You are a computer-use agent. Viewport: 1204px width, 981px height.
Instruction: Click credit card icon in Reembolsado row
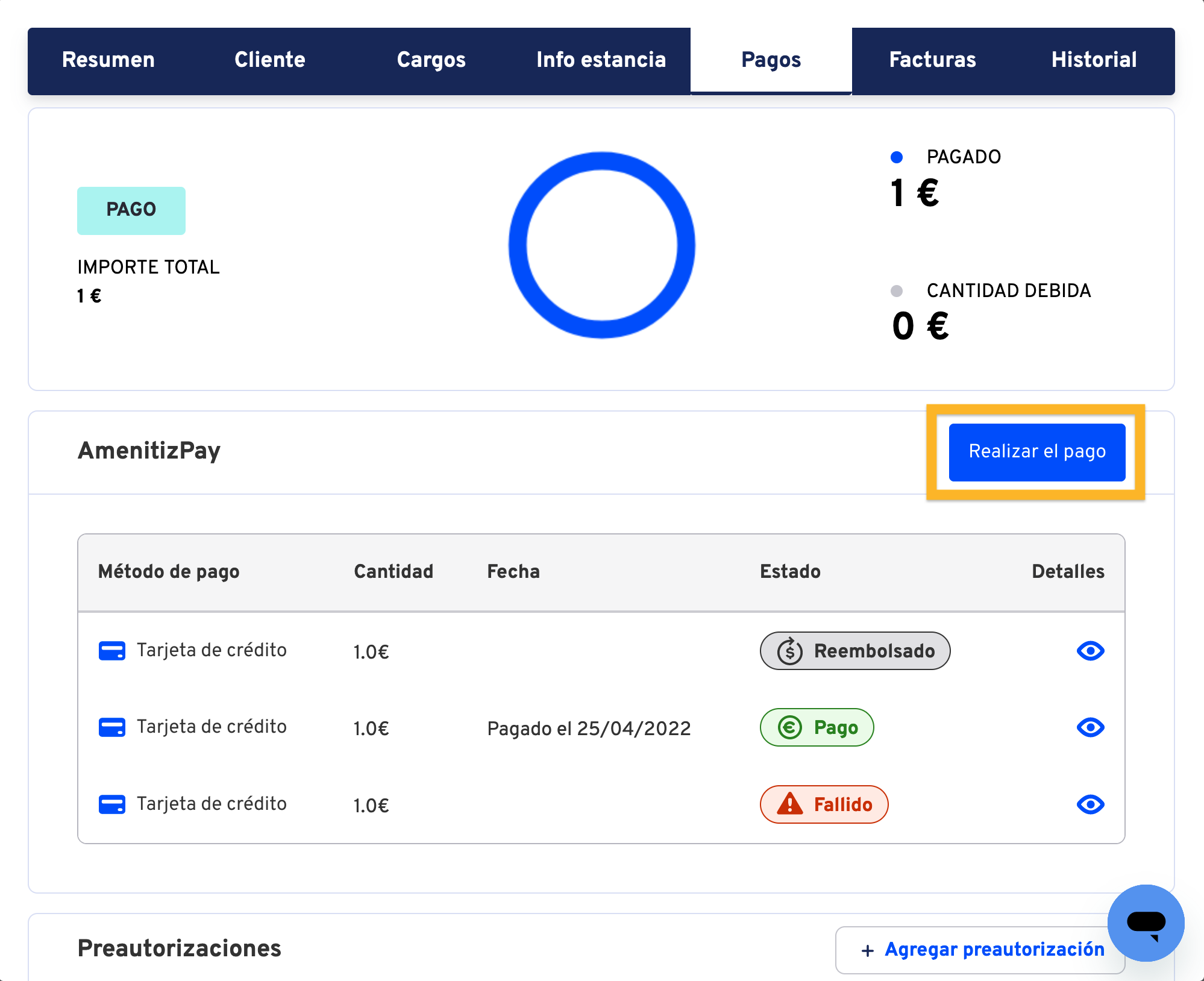pyautogui.click(x=112, y=651)
